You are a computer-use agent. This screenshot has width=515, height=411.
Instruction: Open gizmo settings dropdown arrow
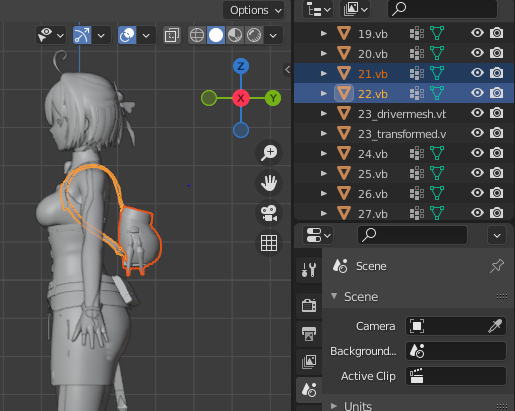click(101, 35)
